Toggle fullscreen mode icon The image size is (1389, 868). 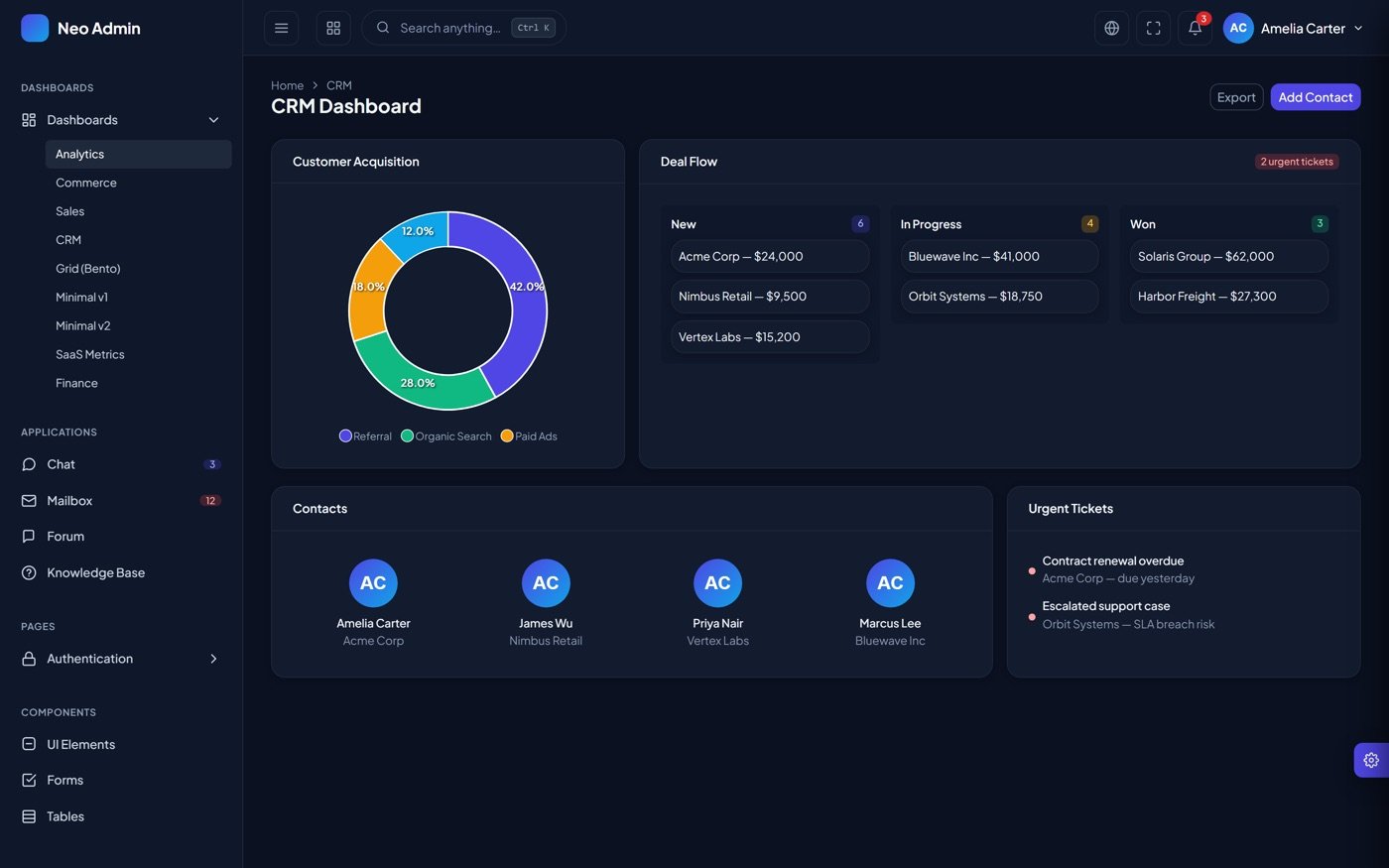tap(1153, 28)
